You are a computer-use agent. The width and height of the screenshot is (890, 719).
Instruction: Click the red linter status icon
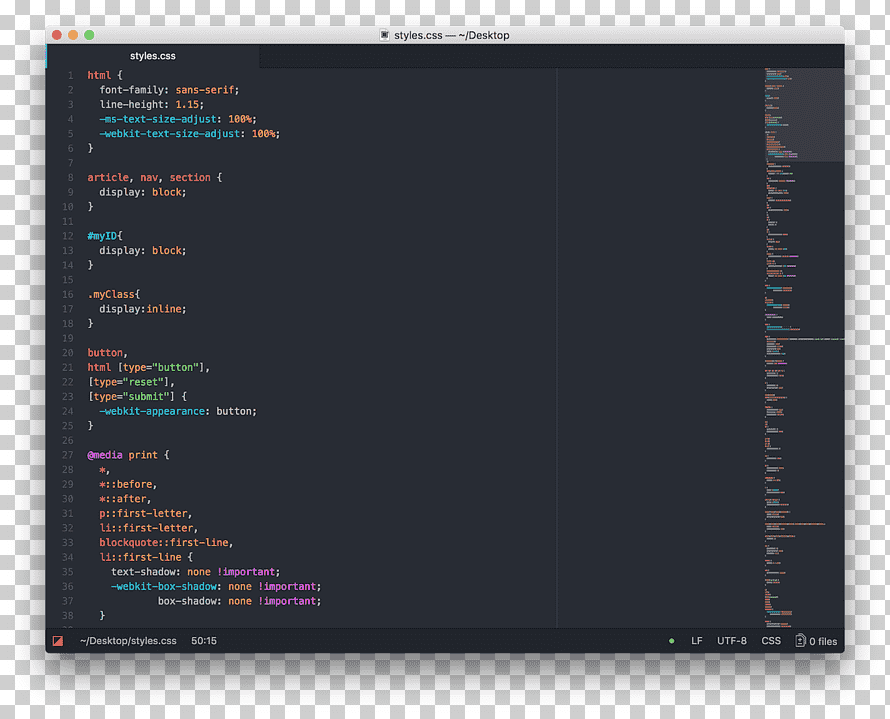58,641
